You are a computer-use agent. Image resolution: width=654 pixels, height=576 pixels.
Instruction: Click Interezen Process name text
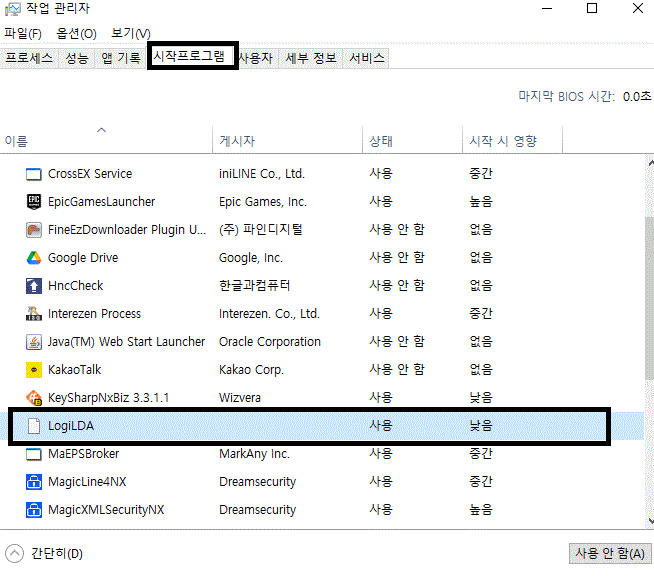click(x=94, y=314)
